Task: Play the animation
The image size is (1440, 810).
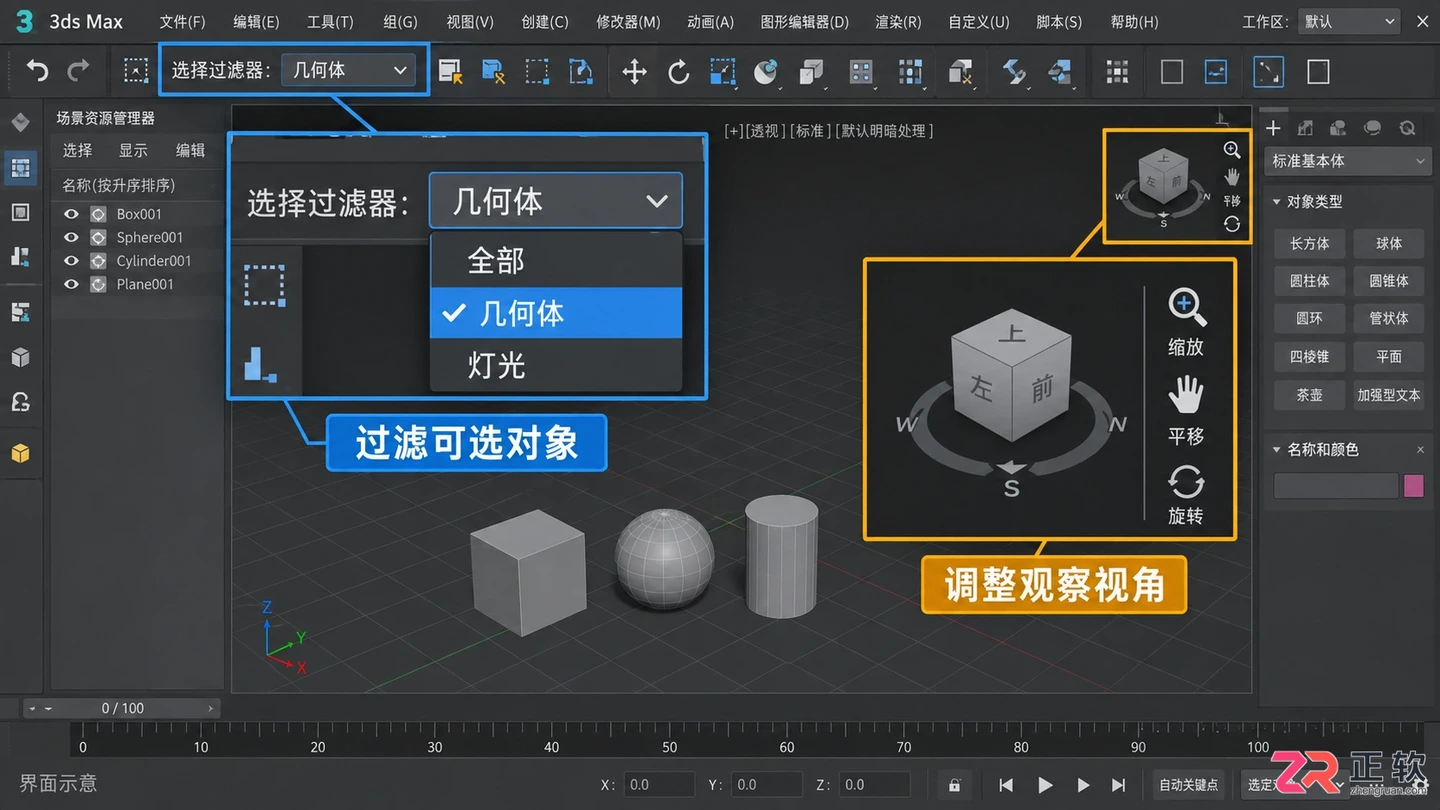Action: pyautogui.click(x=1045, y=785)
